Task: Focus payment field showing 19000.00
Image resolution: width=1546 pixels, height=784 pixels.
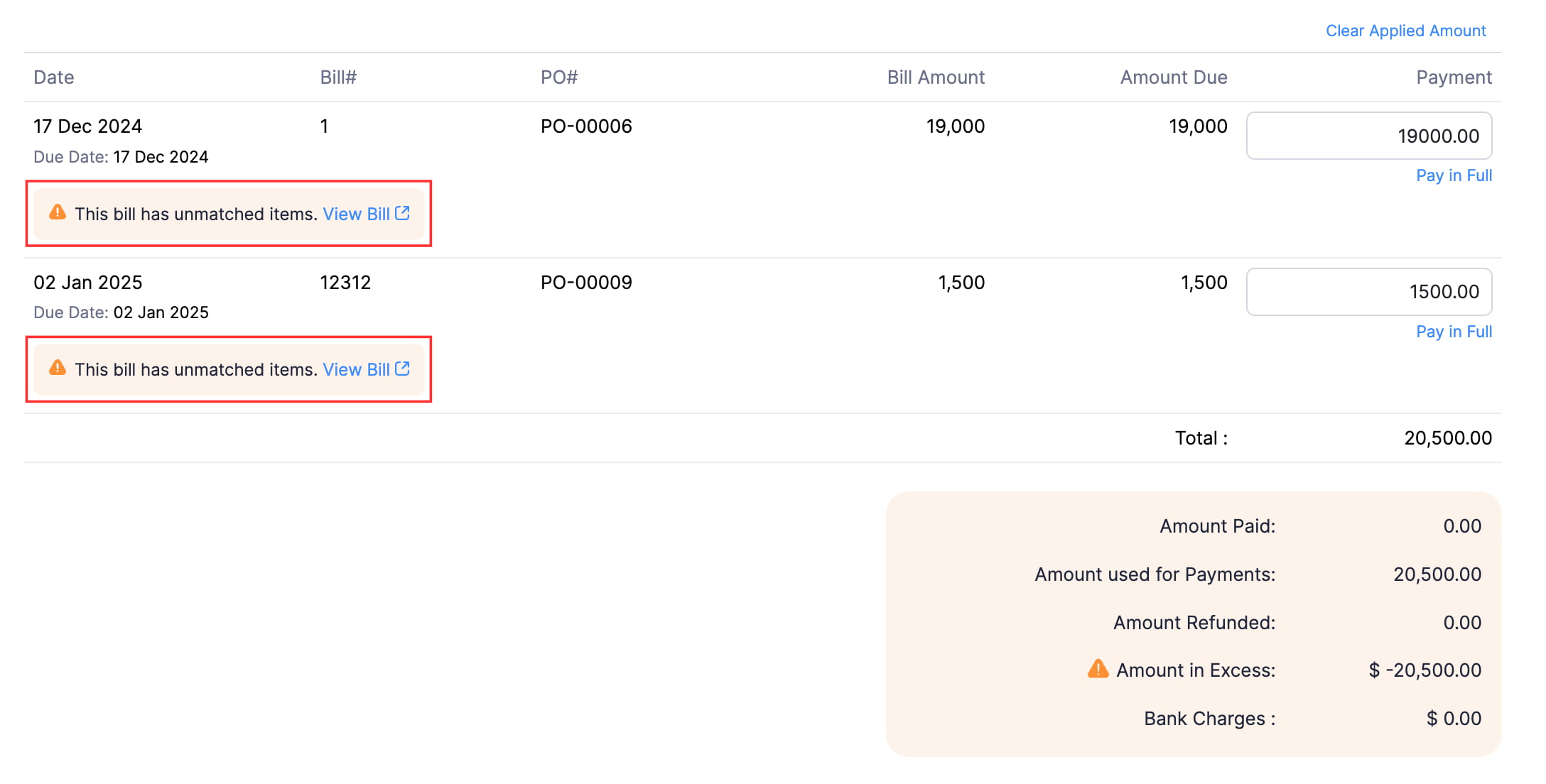Action: click(1368, 136)
